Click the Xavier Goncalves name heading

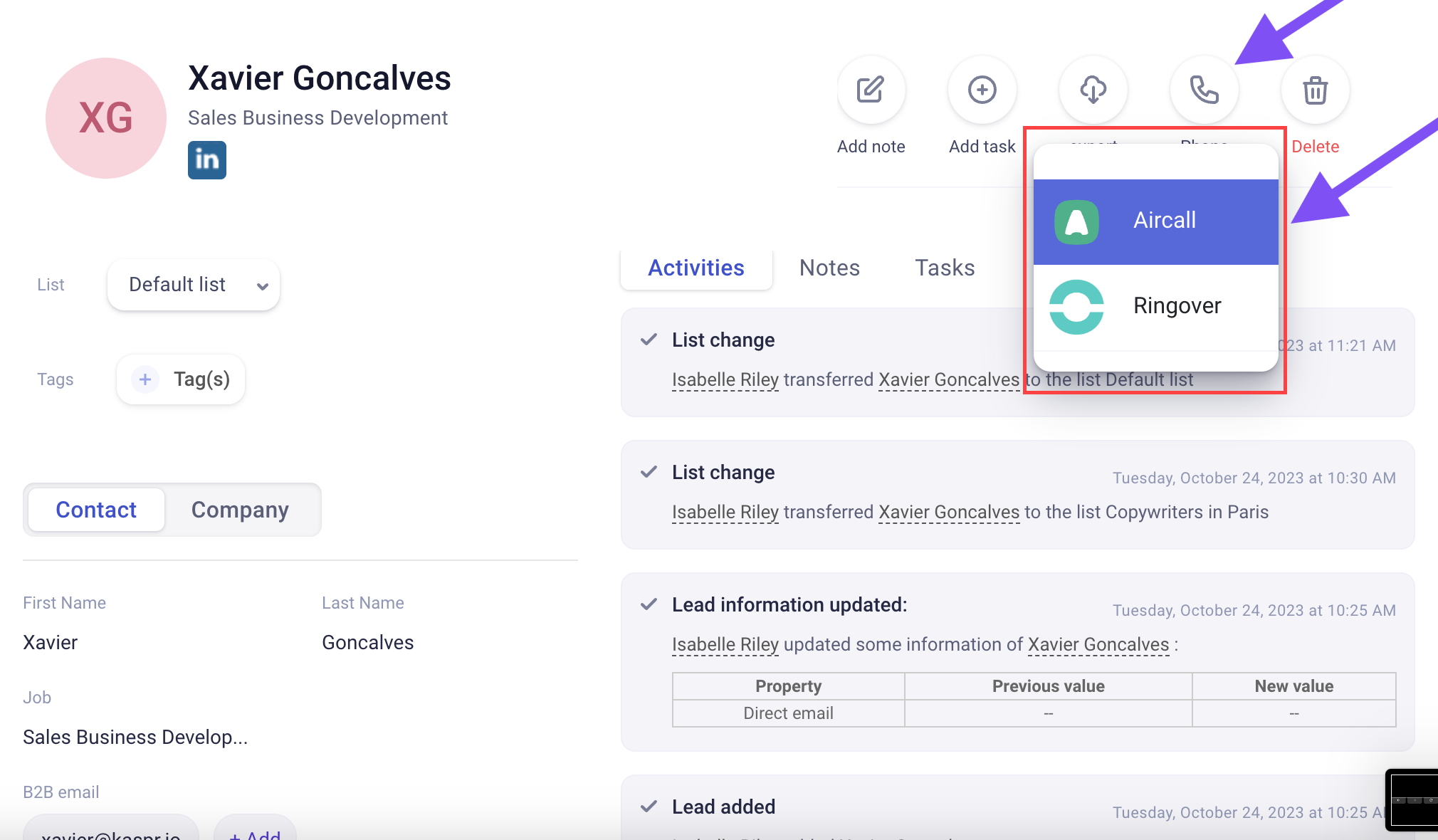(x=320, y=78)
